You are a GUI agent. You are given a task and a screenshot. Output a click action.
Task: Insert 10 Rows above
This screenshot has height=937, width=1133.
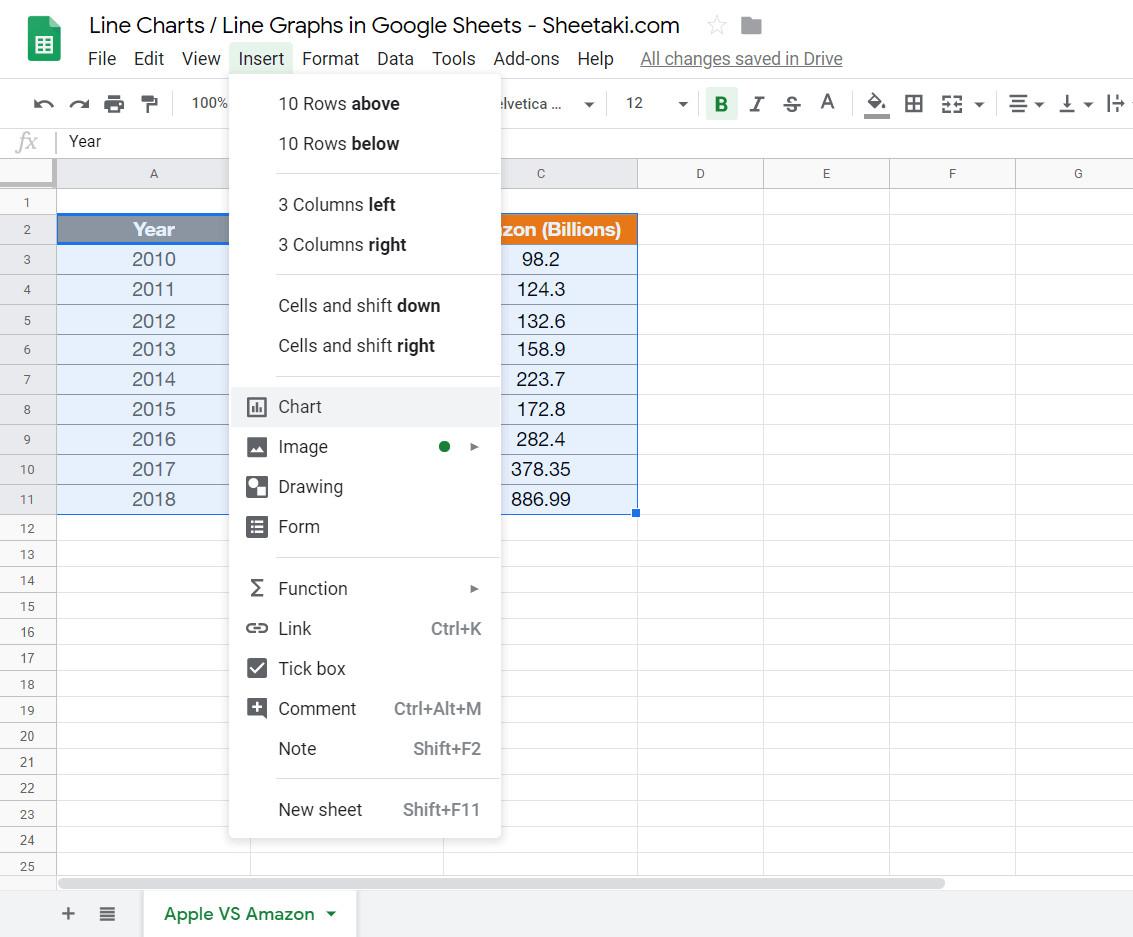339,103
